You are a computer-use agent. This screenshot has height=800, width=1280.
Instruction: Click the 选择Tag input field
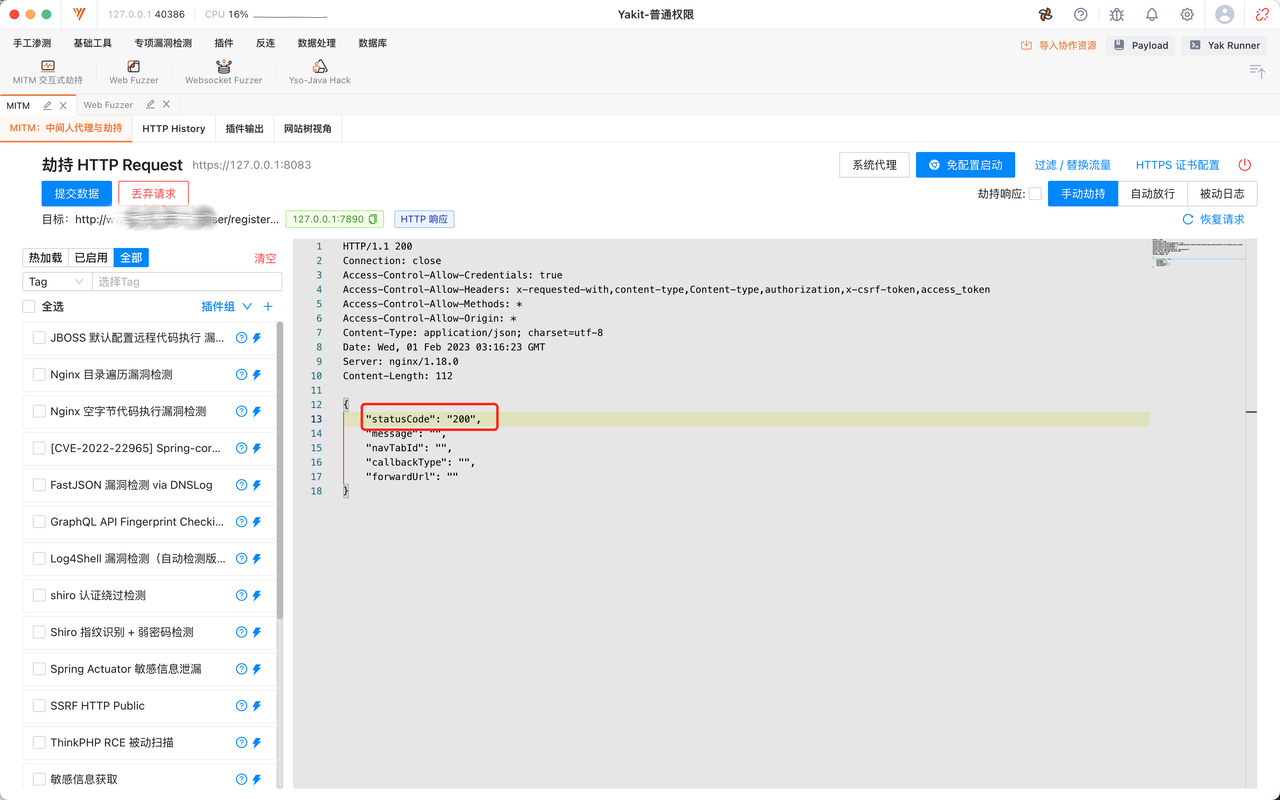pyautogui.click(x=187, y=282)
